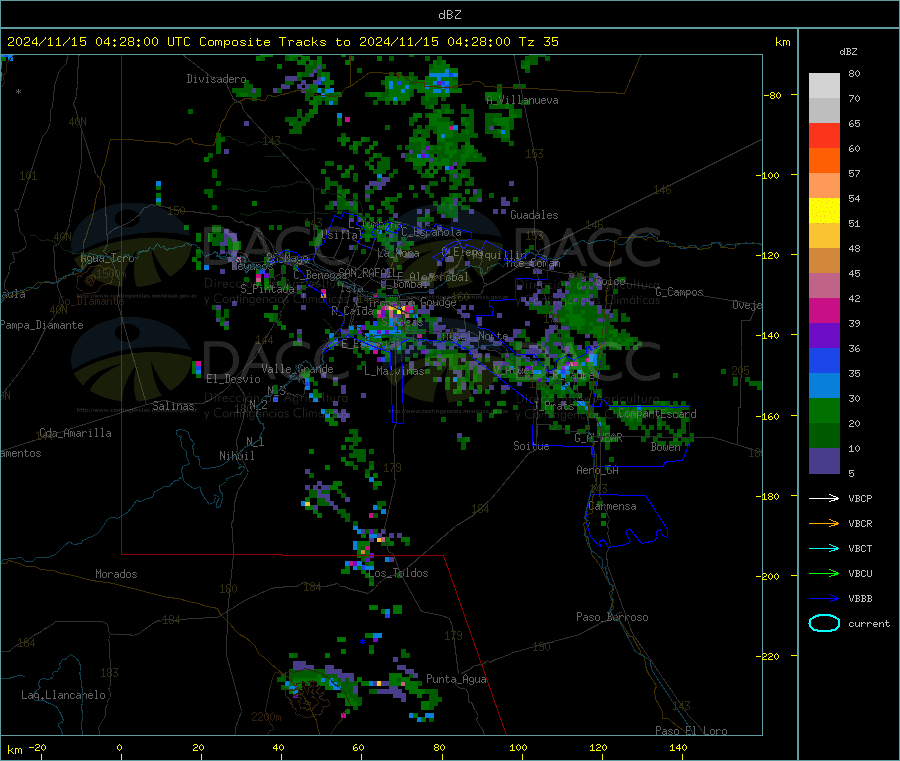Click the green VBCU arrow in legend
The image size is (900, 761).
(x=824, y=573)
